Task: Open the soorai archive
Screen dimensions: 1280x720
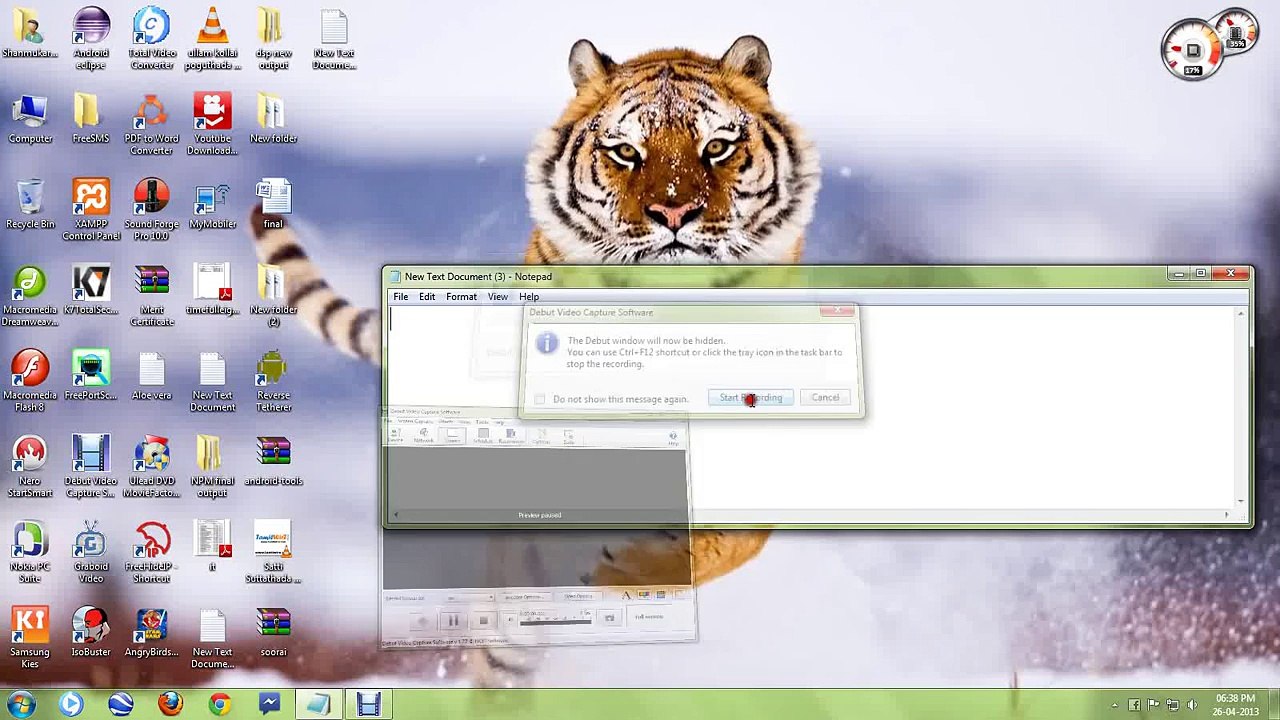Action: coord(273,633)
